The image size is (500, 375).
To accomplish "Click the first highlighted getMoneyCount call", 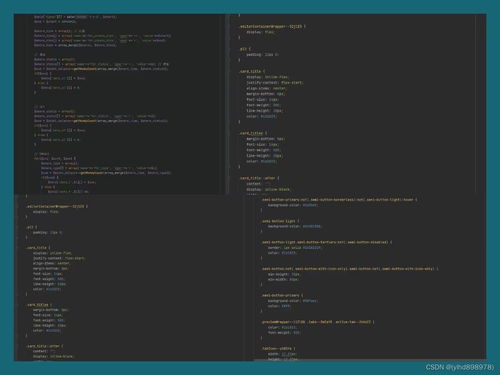I will click(85, 69).
